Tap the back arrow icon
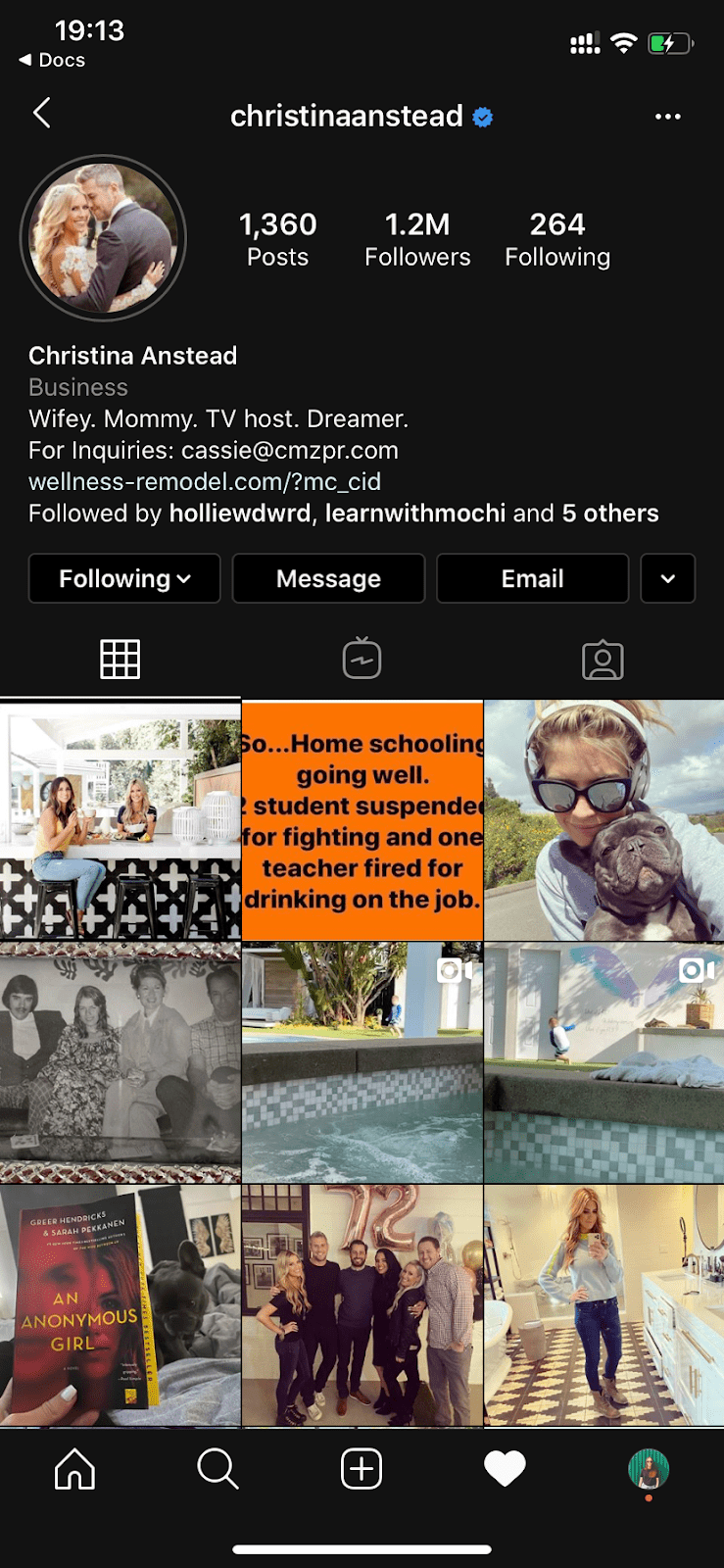724x1568 pixels. [x=41, y=114]
